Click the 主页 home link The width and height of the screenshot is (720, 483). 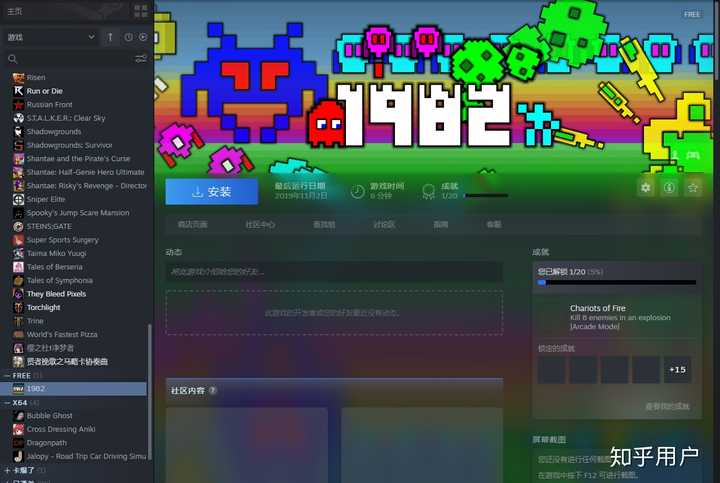[15, 11]
